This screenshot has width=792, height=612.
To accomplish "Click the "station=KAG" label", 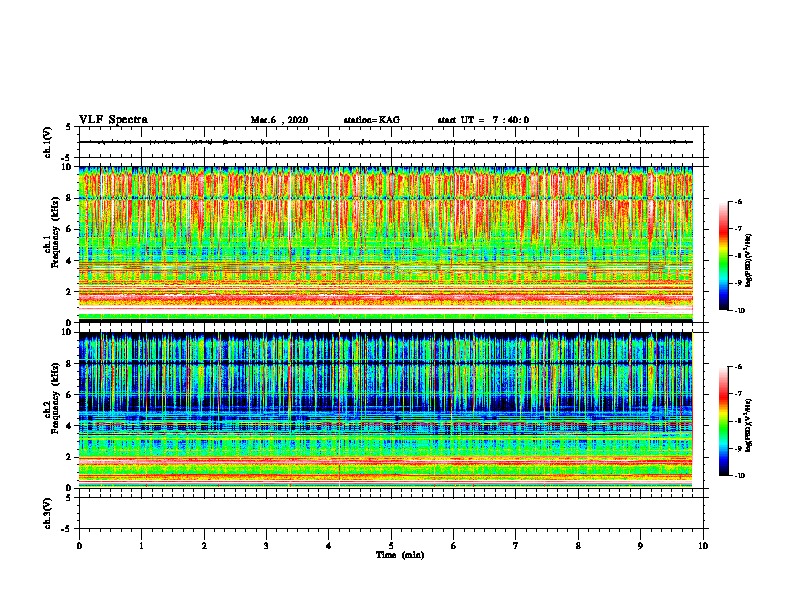I will (x=371, y=120).
